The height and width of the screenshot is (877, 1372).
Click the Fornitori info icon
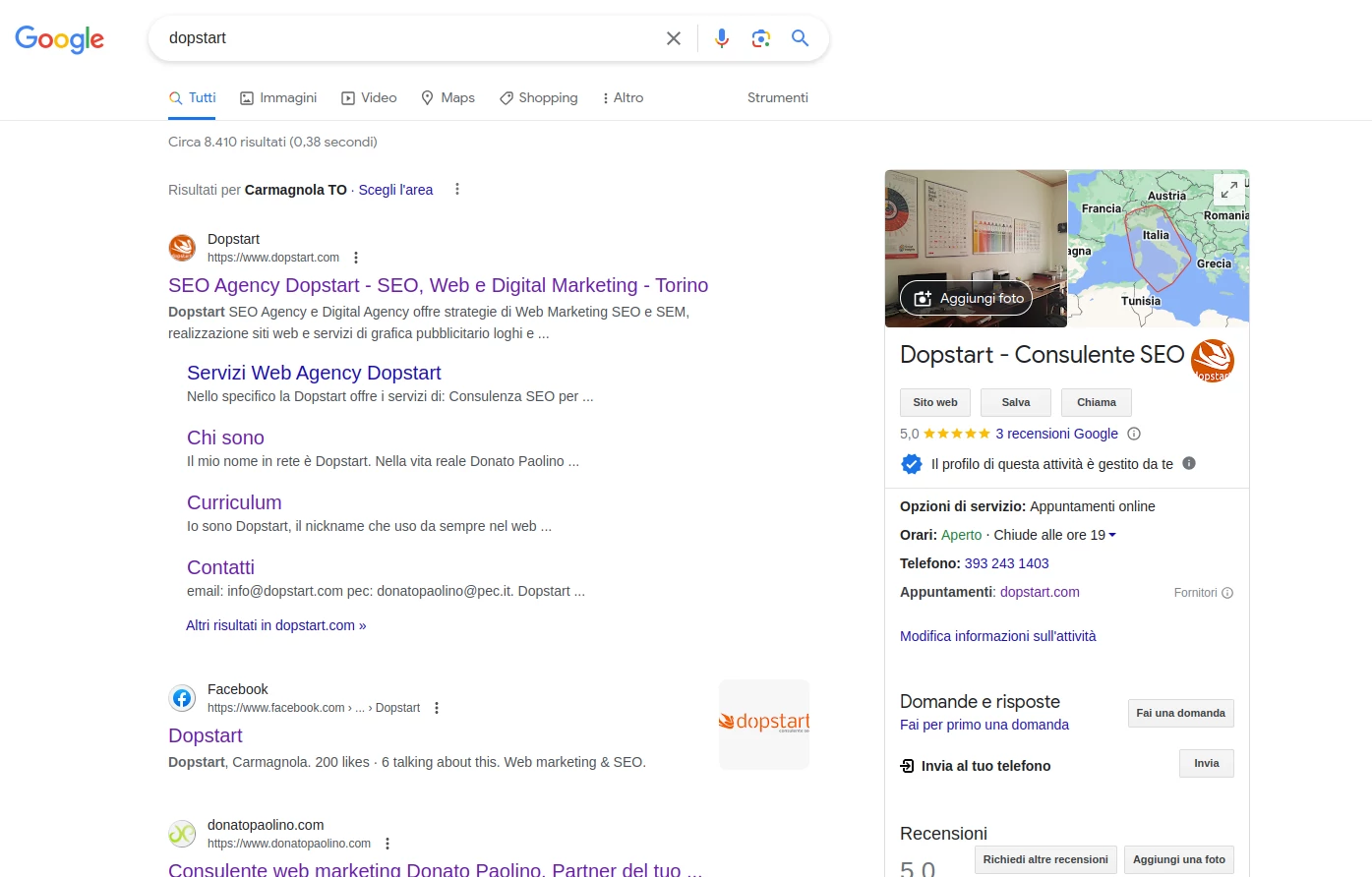[1227, 593]
